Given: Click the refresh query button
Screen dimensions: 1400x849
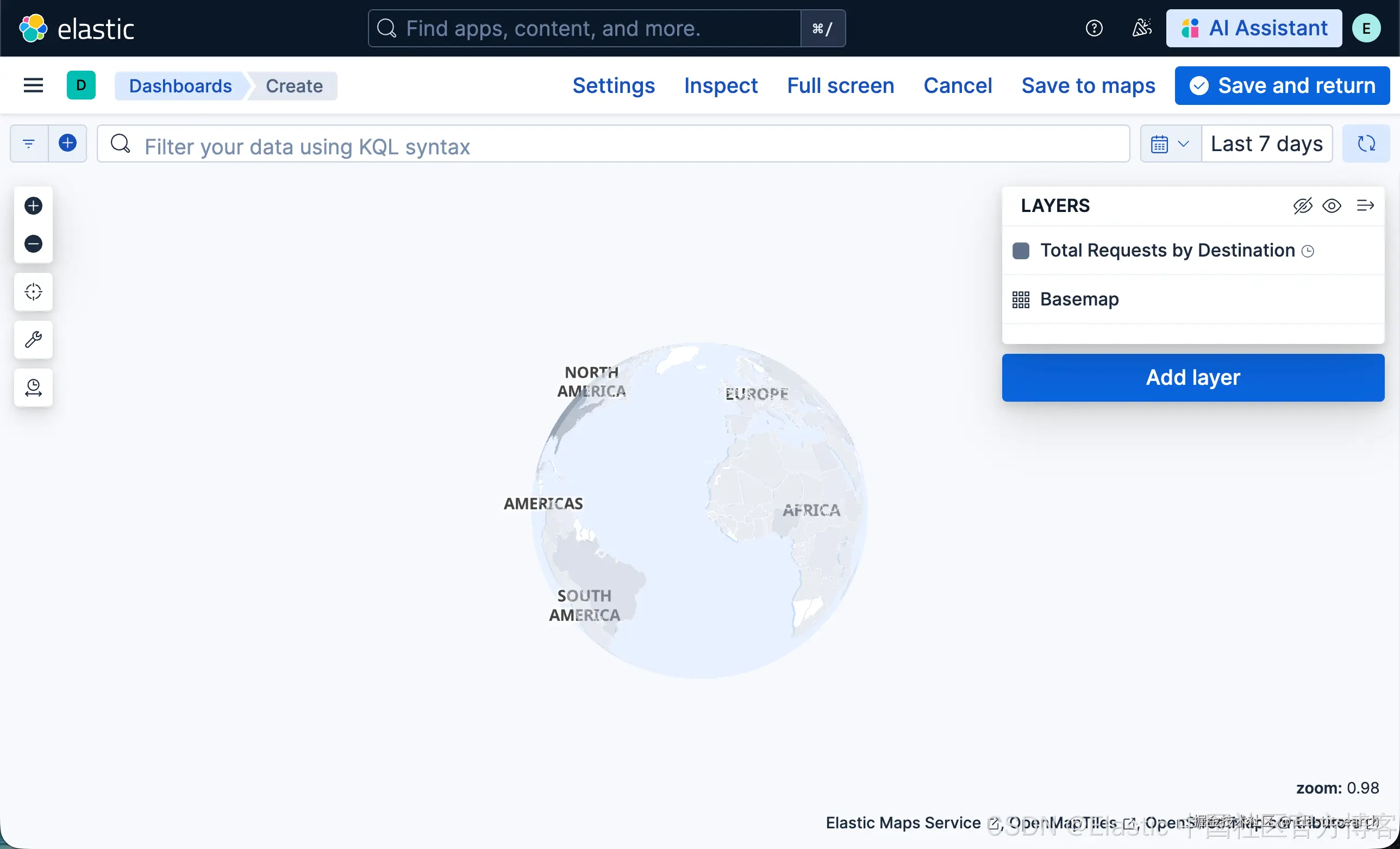Looking at the screenshot, I should (1366, 144).
